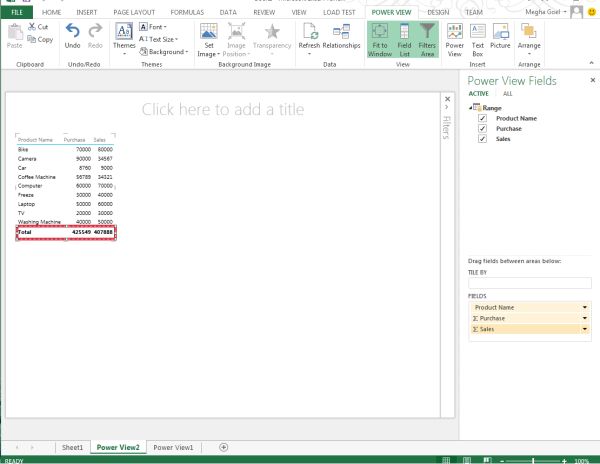Adjust the zoom slider handle

click(533, 461)
